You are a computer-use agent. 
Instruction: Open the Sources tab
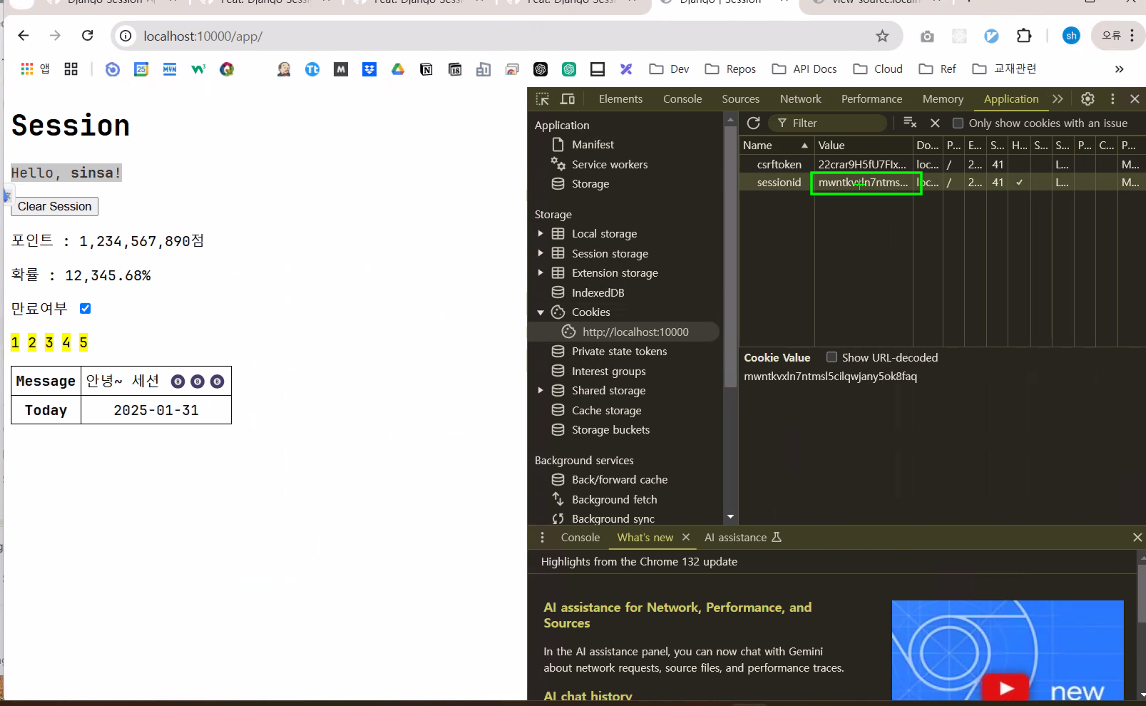click(x=740, y=99)
